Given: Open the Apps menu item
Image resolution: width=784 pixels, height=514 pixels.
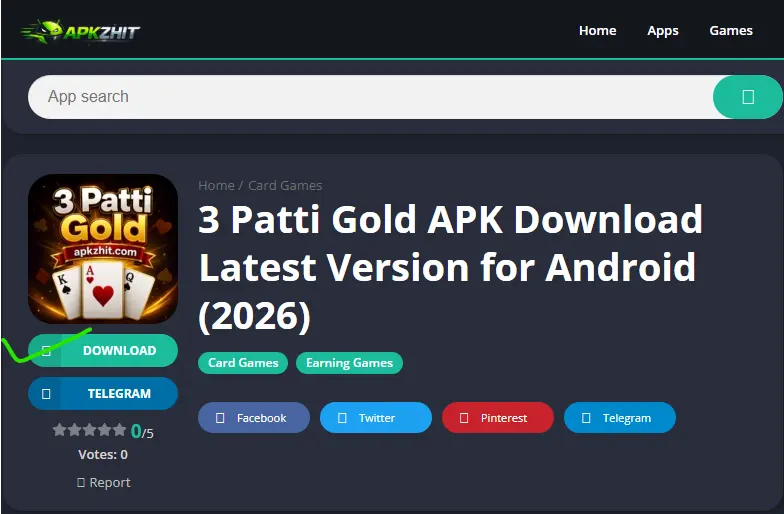Looking at the screenshot, I should 663,30.
